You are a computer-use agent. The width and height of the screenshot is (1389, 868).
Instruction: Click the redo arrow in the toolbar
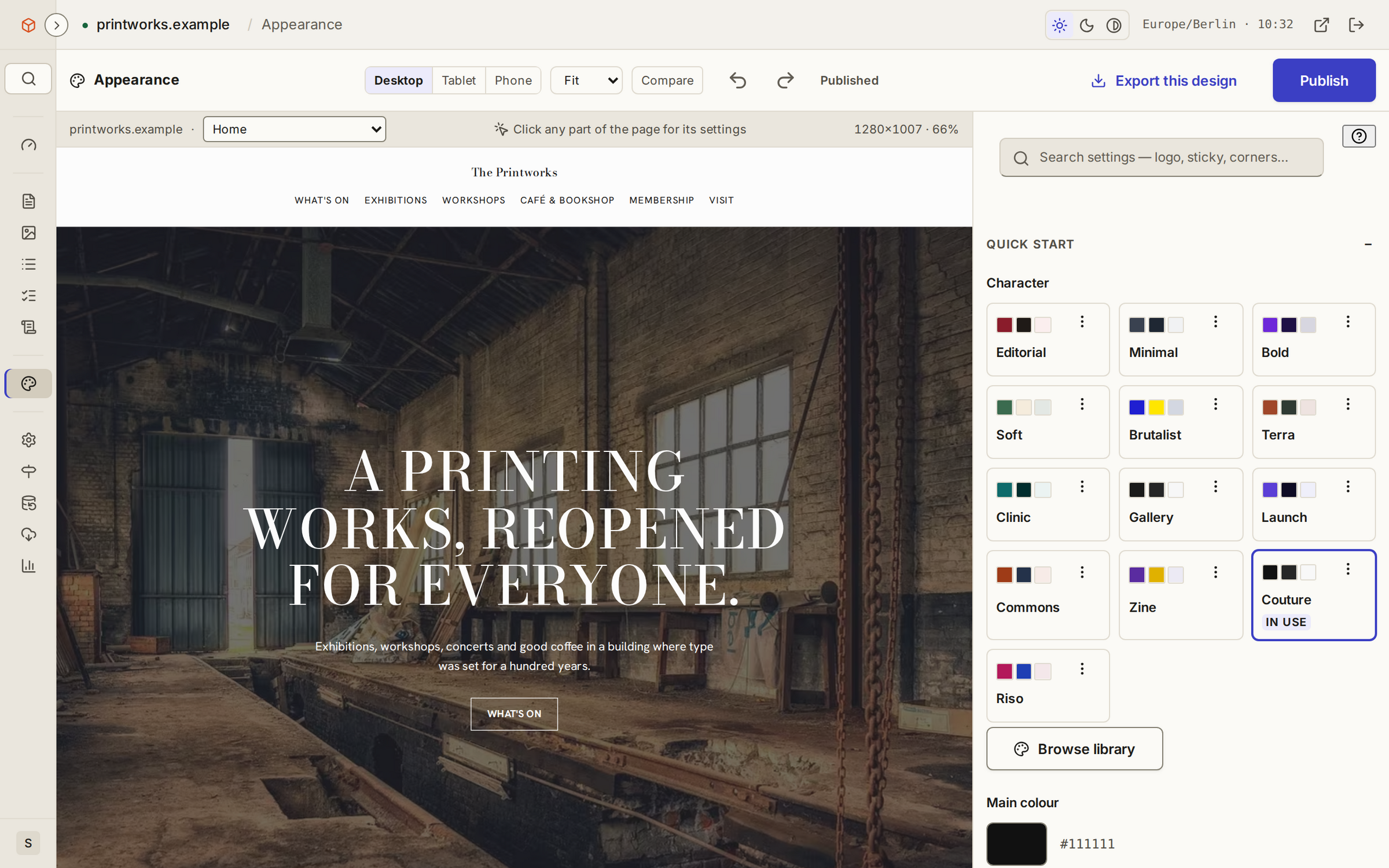(785, 80)
